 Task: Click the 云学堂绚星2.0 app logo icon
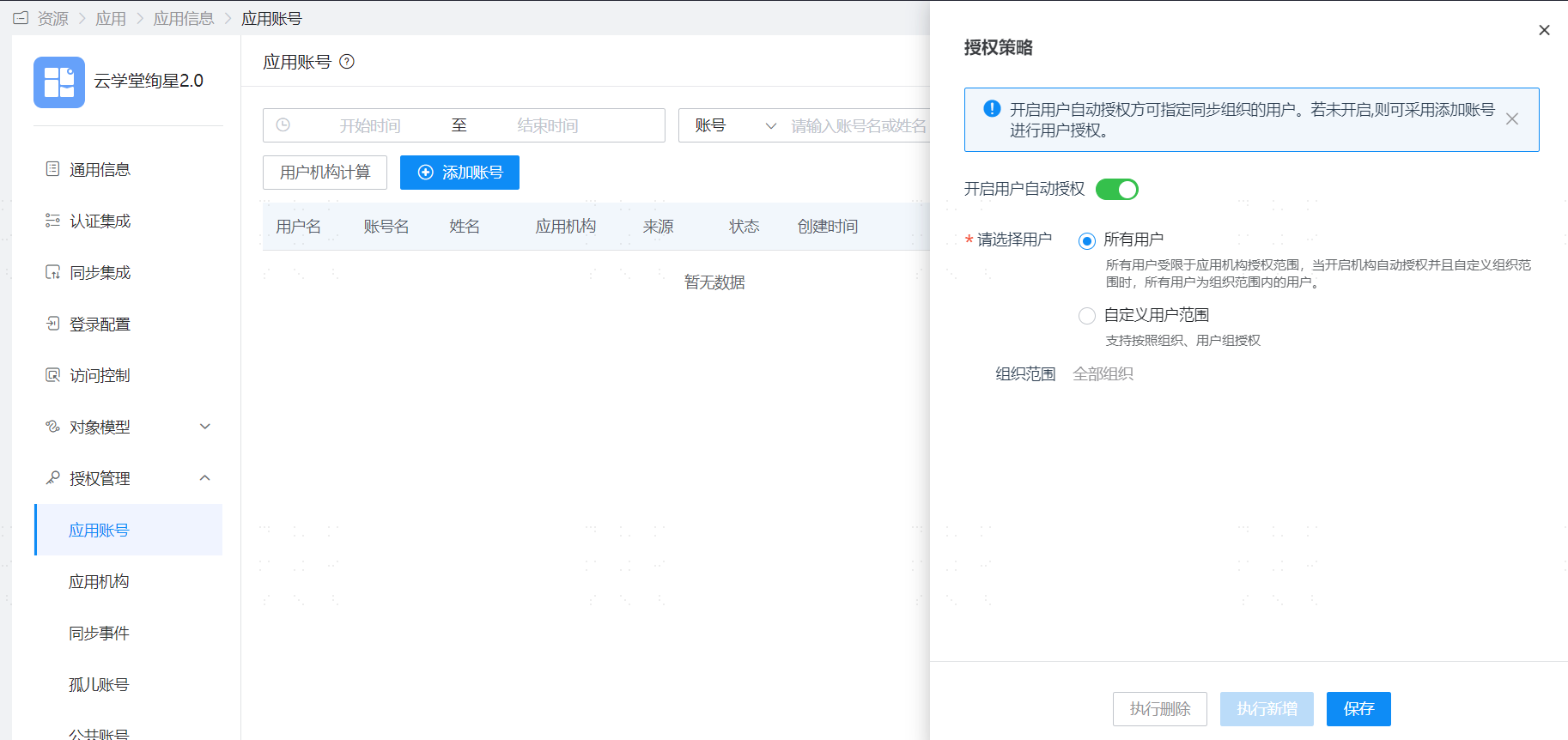(x=59, y=82)
